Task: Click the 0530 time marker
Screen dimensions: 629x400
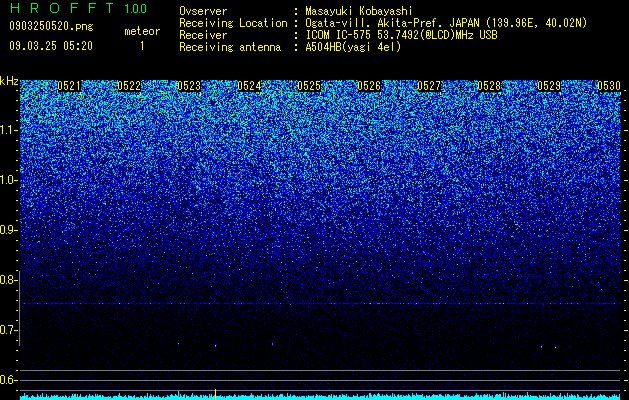Action: [609, 86]
